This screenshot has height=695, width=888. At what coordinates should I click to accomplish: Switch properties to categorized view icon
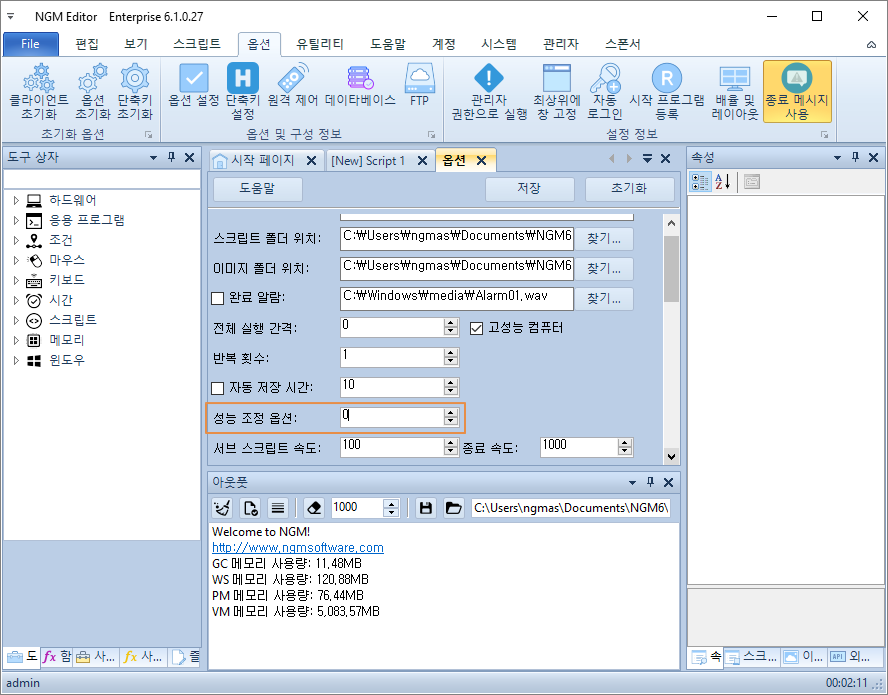pos(700,182)
